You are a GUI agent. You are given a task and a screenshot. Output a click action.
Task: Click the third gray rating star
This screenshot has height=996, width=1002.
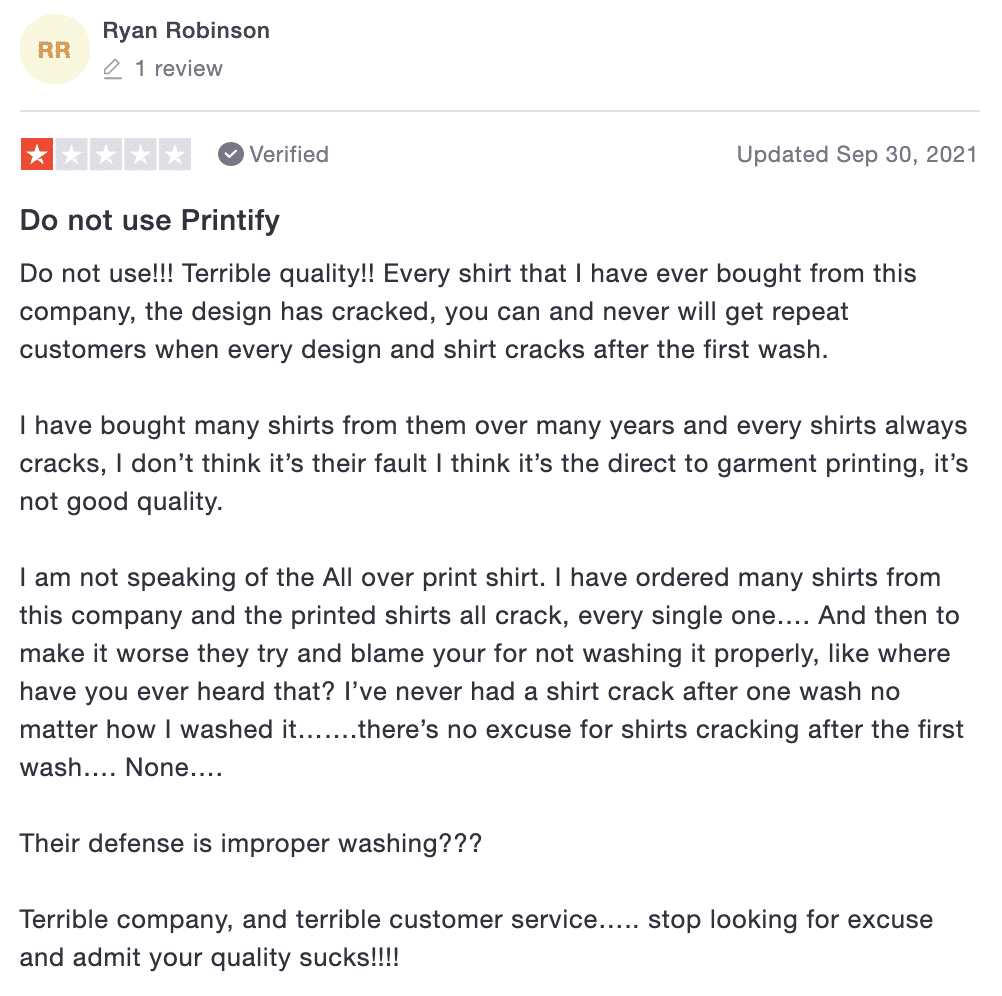point(106,154)
